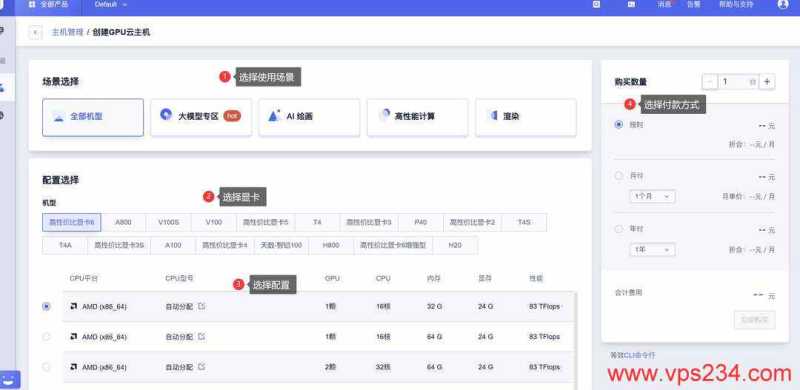Open the 1年 duration dropdown

pos(652,250)
